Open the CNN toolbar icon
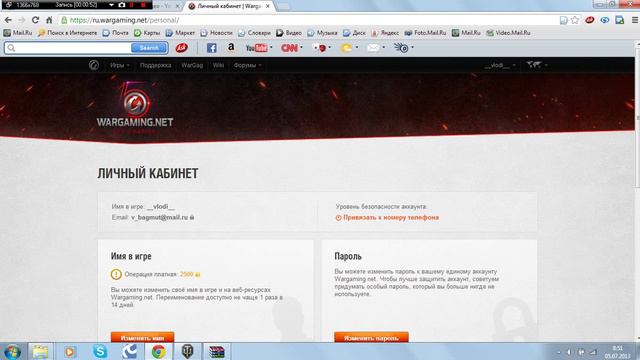The image size is (640, 360). click(289, 48)
